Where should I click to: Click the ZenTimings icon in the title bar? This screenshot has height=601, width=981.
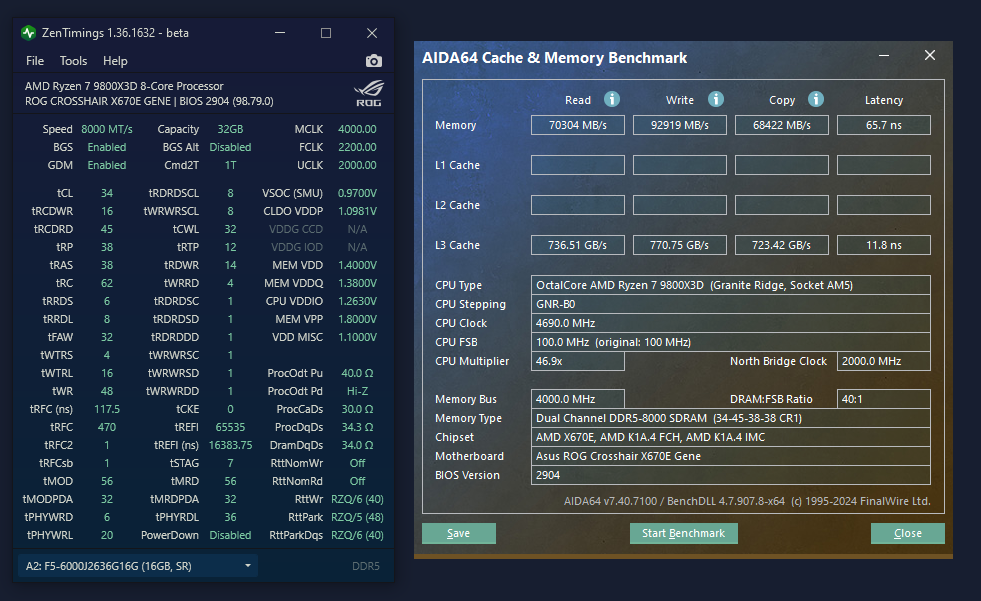coord(26,32)
